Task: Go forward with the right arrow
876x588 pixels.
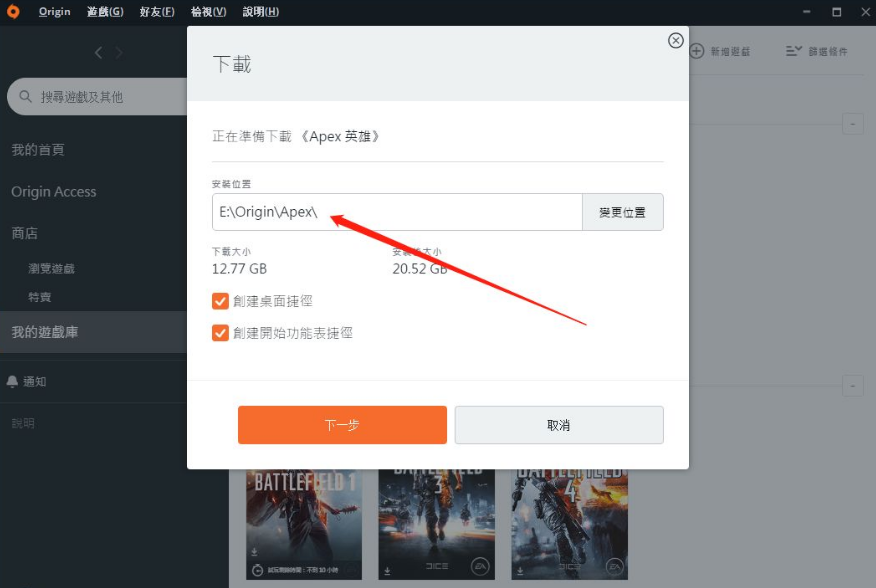Action: click(x=118, y=53)
